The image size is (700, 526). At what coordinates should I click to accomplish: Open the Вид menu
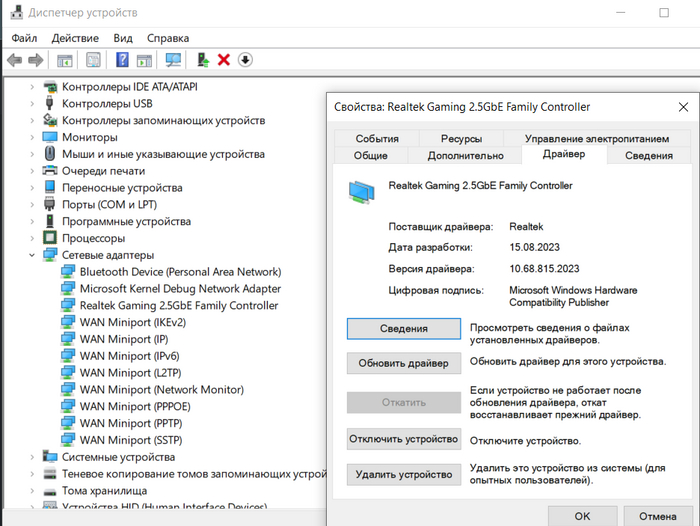coord(123,38)
